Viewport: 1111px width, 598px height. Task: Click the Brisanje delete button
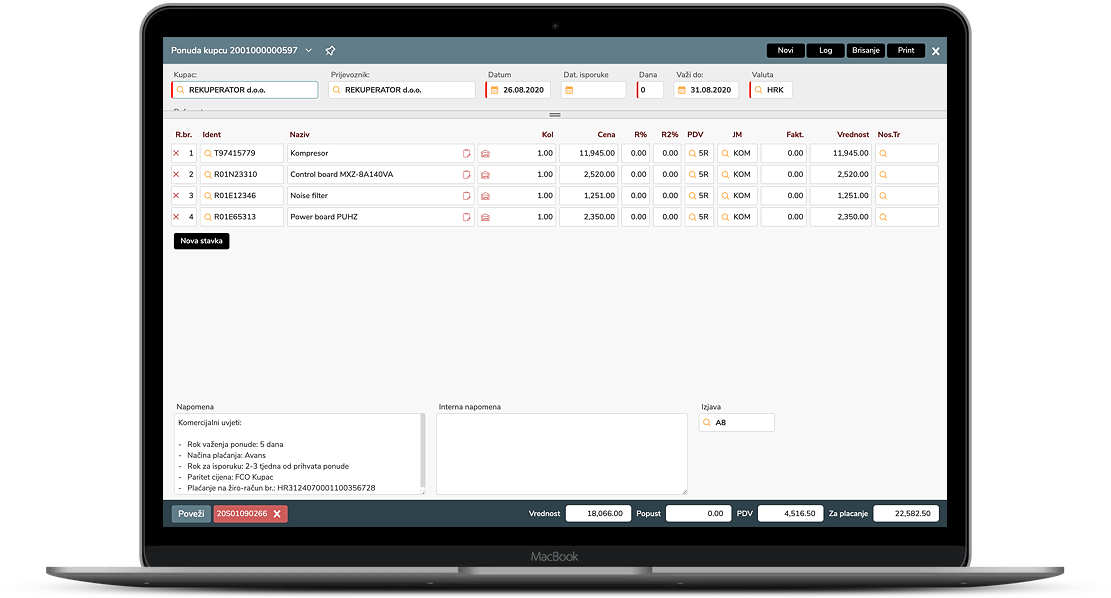pos(866,51)
